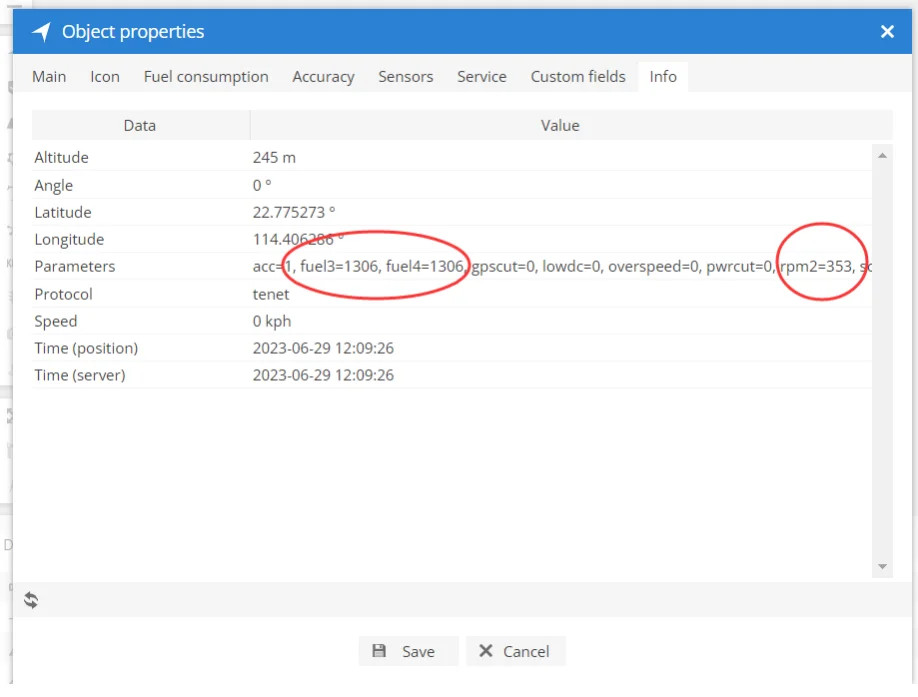
Task: Click the tenet protocol value
Action: tap(270, 294)
